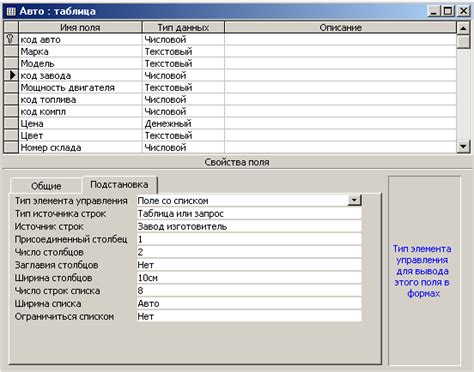Click the 'Денежный' data type cell

click(x=183, y=123)
